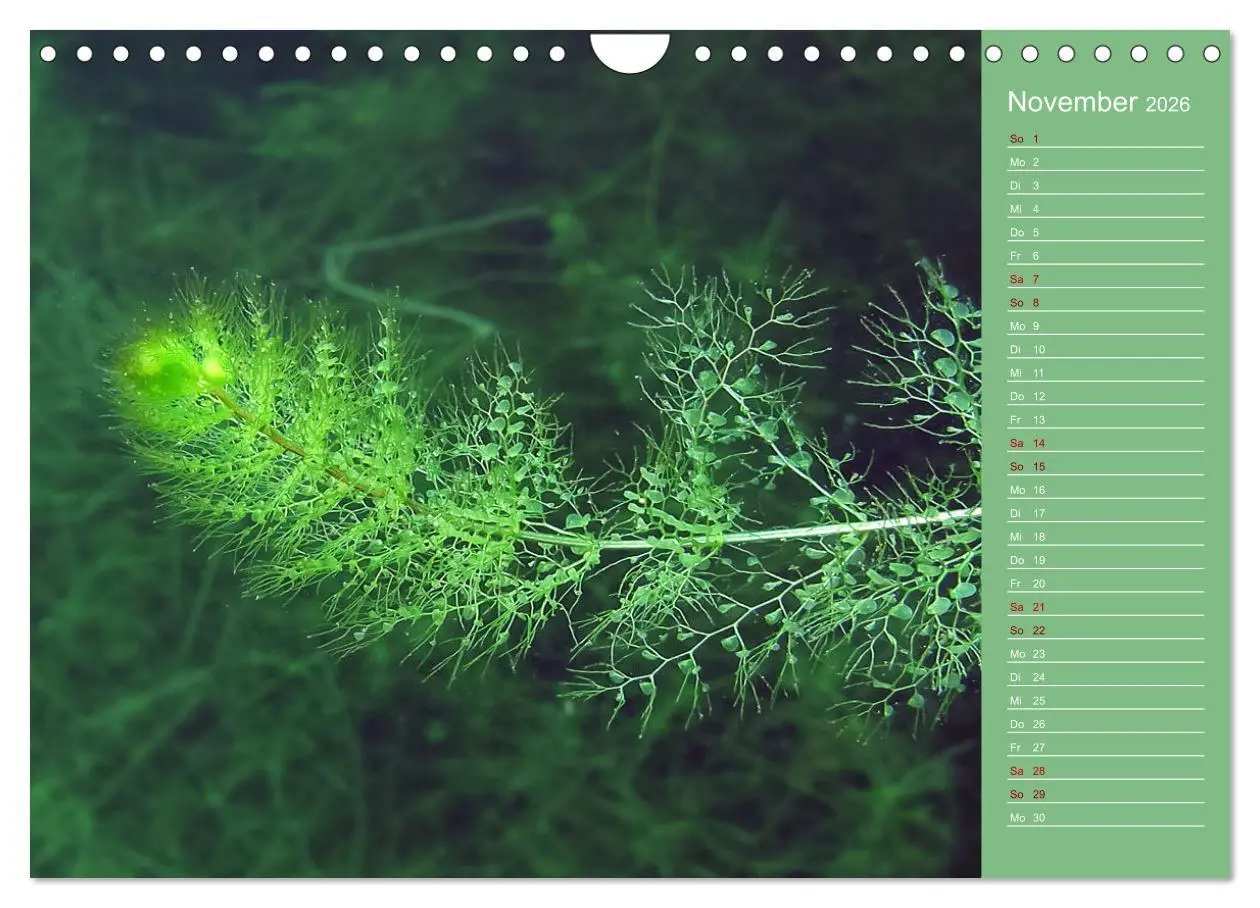Click calendar row Sa 21
The width and height of the screenshot is (1260, 908).
tap(1105, 607)
